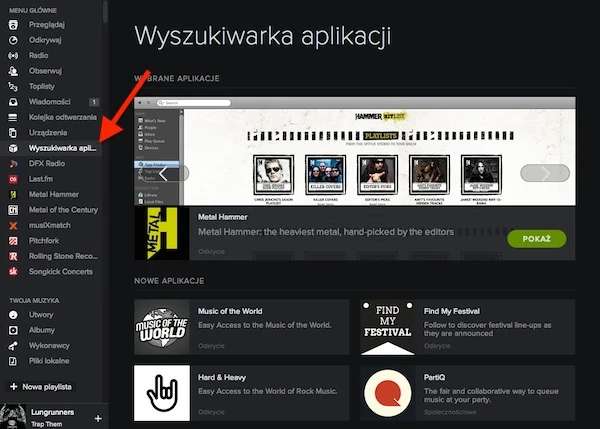
Task: Open the Music of the World title
Action: coord(230,311)
